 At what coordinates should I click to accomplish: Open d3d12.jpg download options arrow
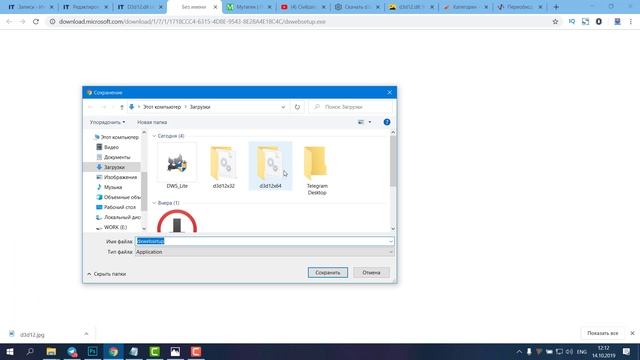tap(86, 334)
